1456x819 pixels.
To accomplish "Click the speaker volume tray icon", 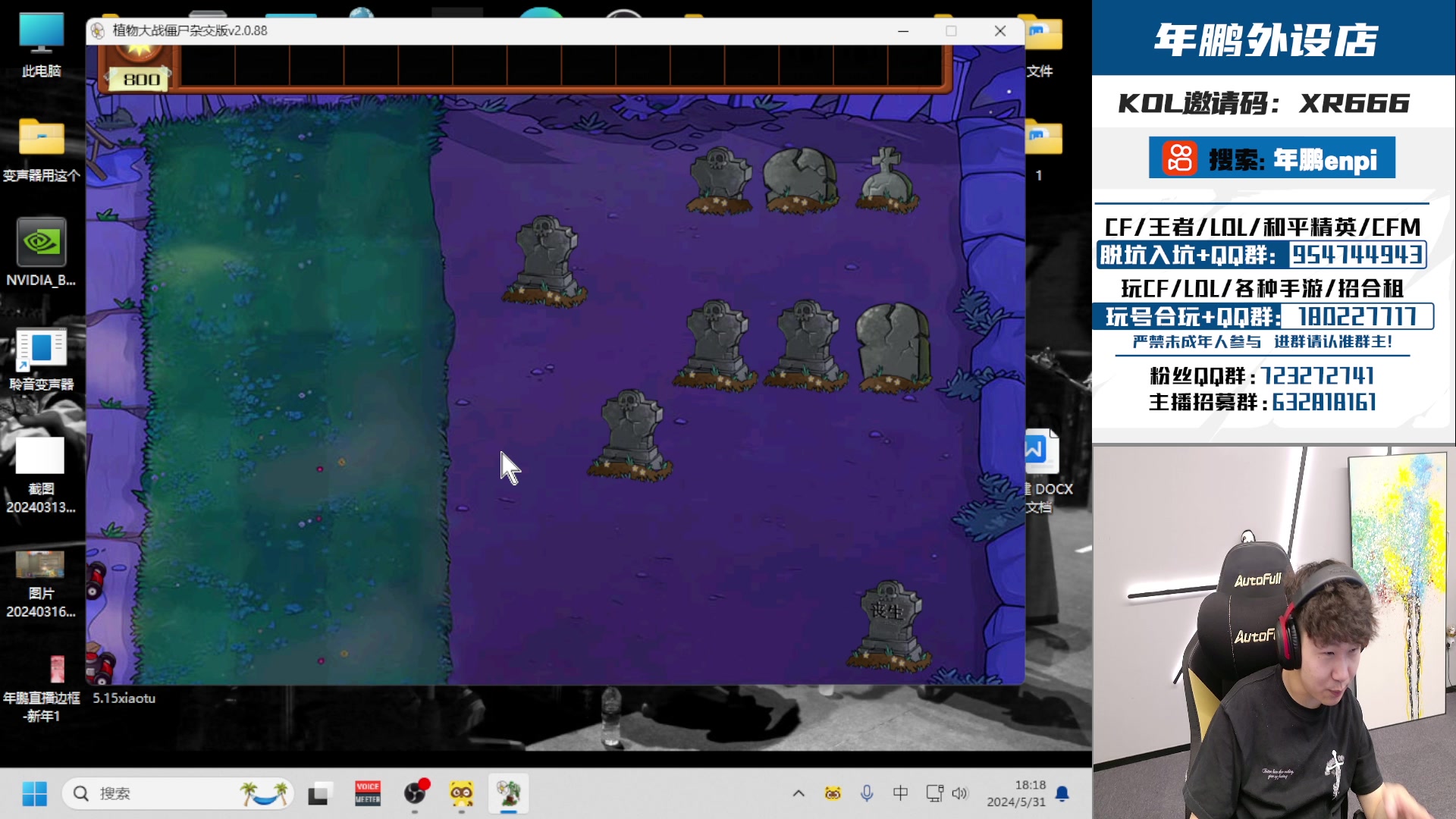I will click(x=960, y=793).
